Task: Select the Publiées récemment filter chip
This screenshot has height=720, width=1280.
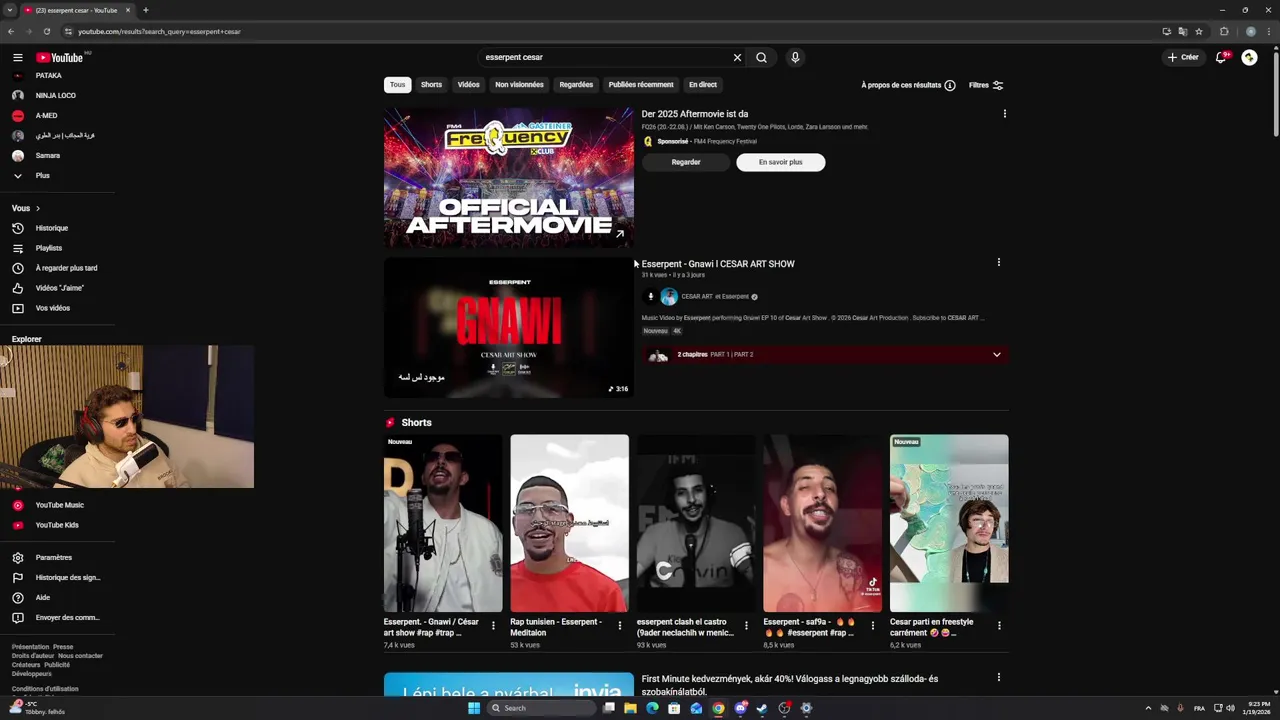Action: (x=641, y=85)
